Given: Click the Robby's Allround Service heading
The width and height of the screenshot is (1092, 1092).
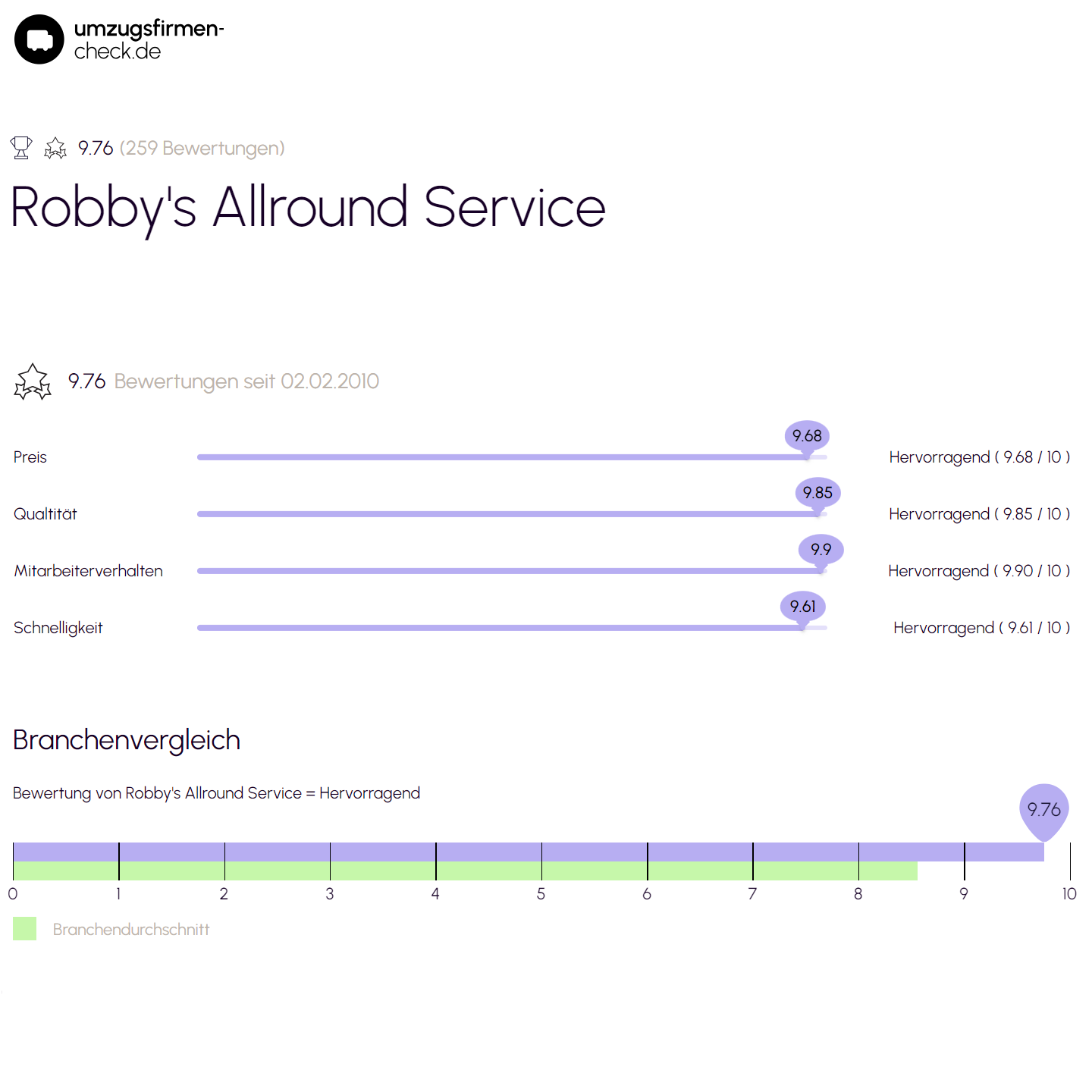Looking at the screenshot, I should [308, 208].
